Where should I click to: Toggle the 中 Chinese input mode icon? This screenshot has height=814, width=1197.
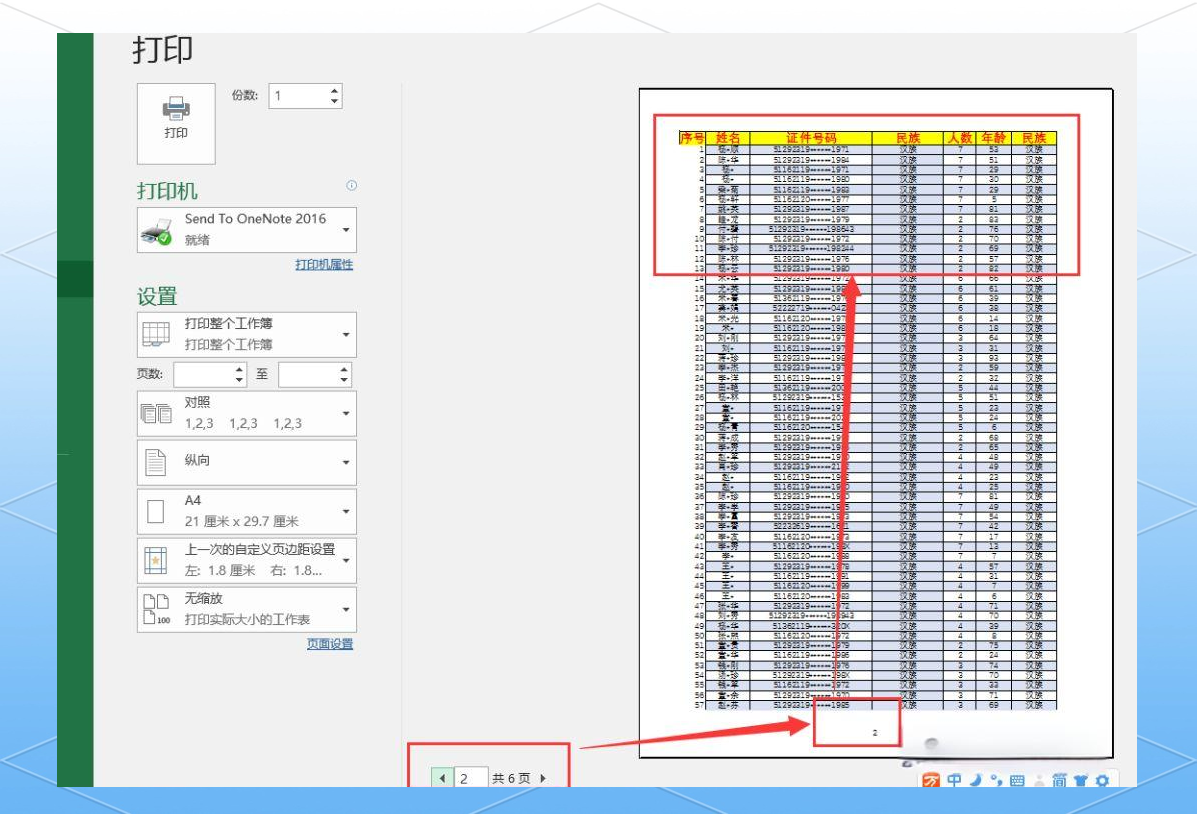tap(954, 780)
